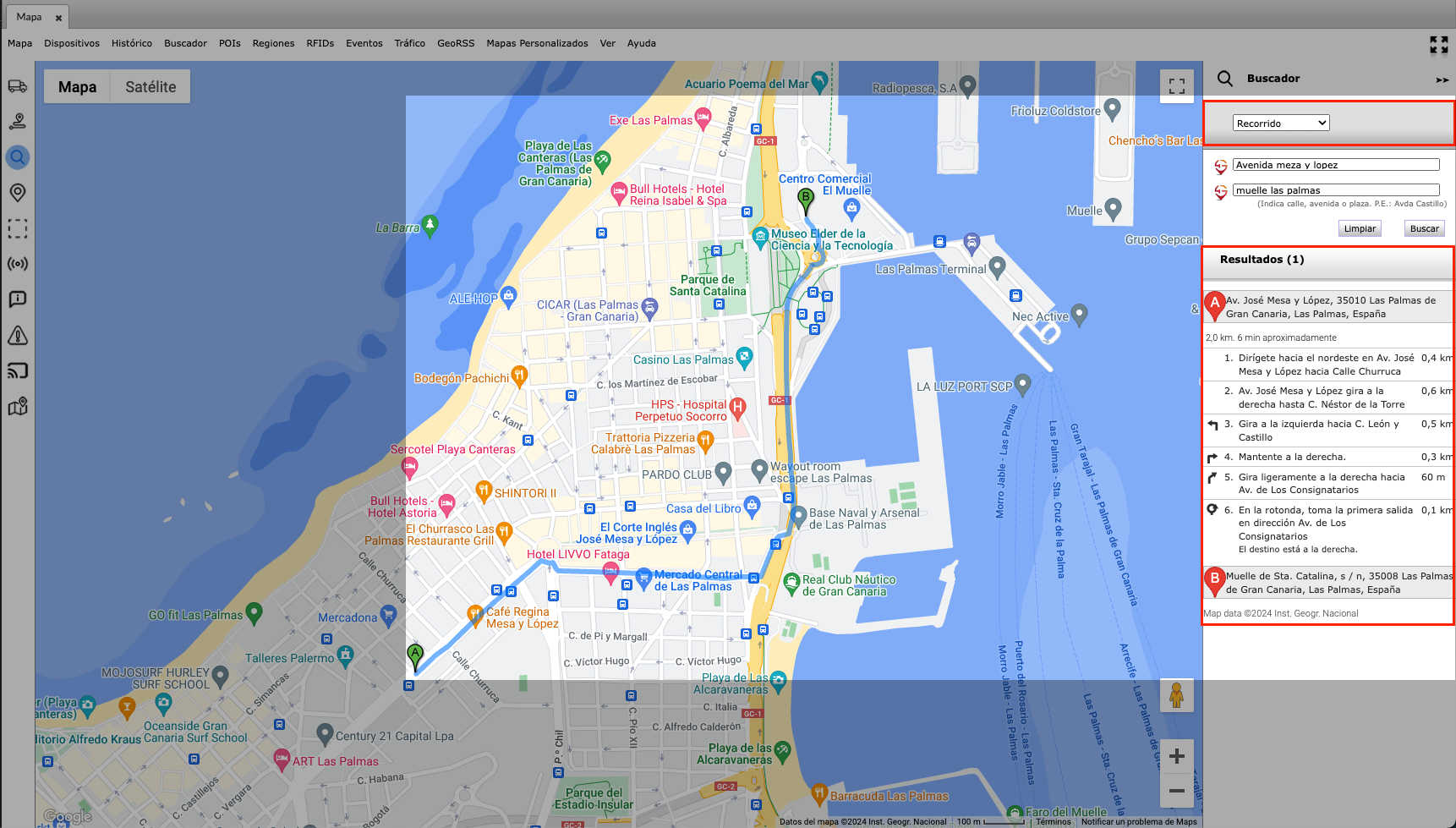This screenshot has height=828, width=1456.
Task: Open the Histórico menu
Action: click(132, 43)
